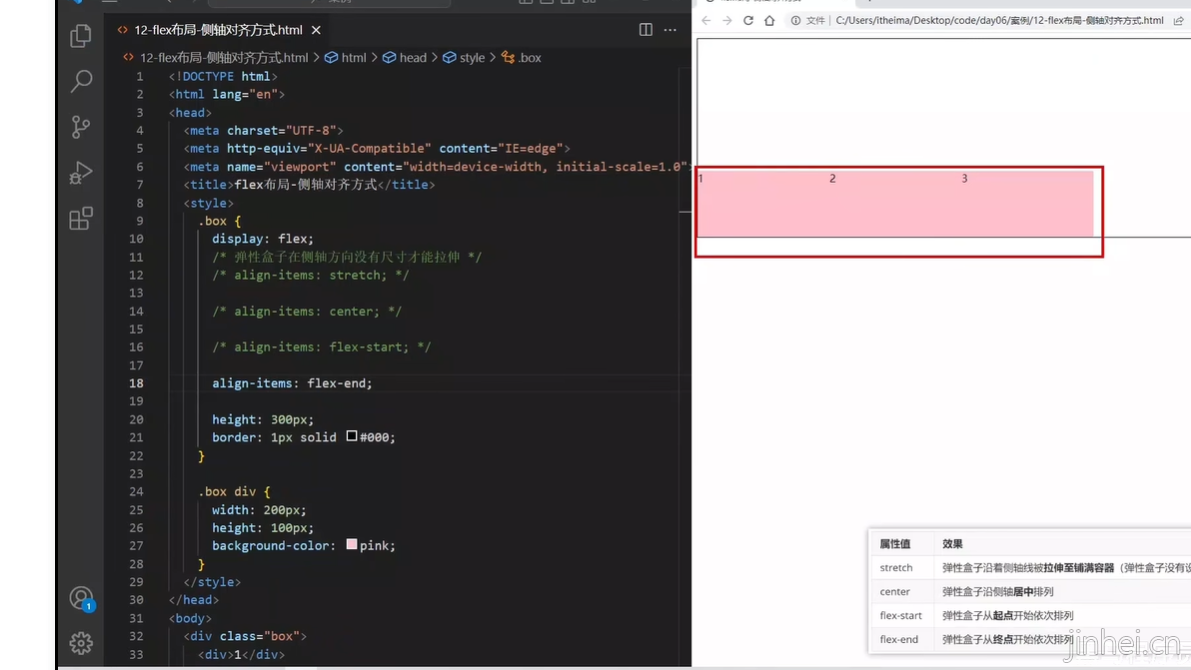
Task: Click the commented align-items: flex-start line
Action: (321, 347)
